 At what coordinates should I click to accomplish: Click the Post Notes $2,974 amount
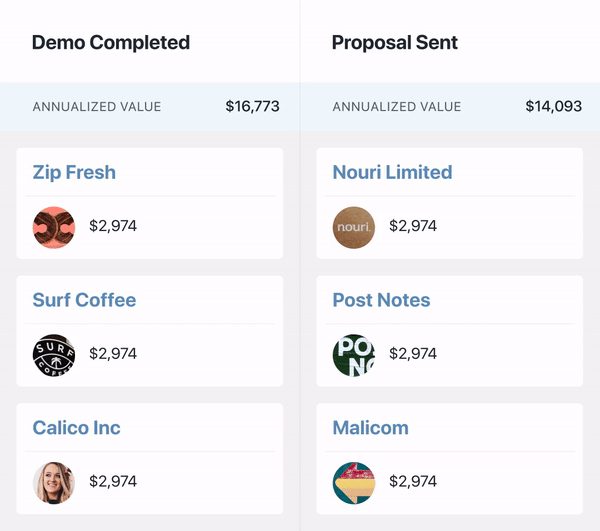[413, 354]
